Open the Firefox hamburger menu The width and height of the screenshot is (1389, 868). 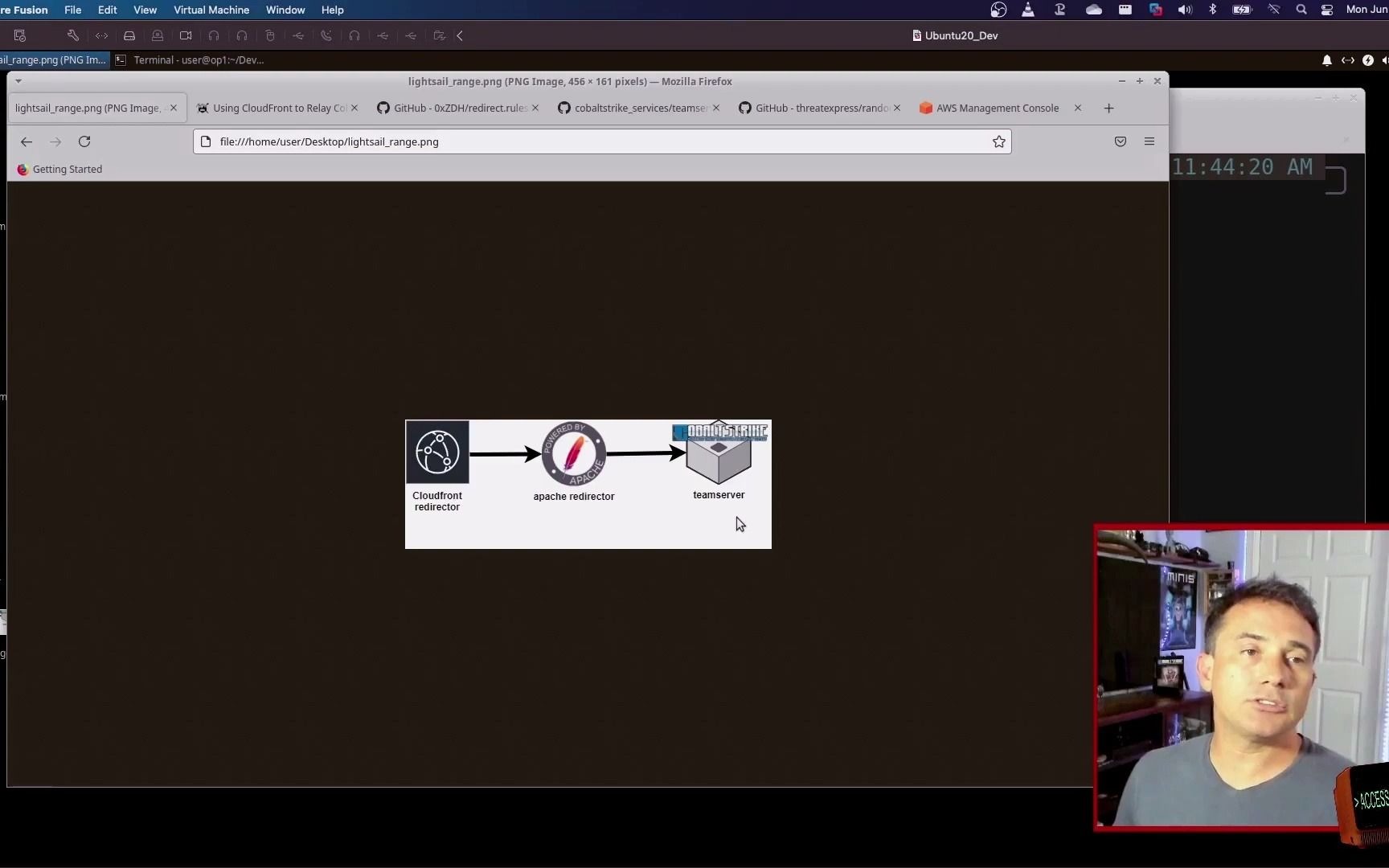(x=1149, y=141)
